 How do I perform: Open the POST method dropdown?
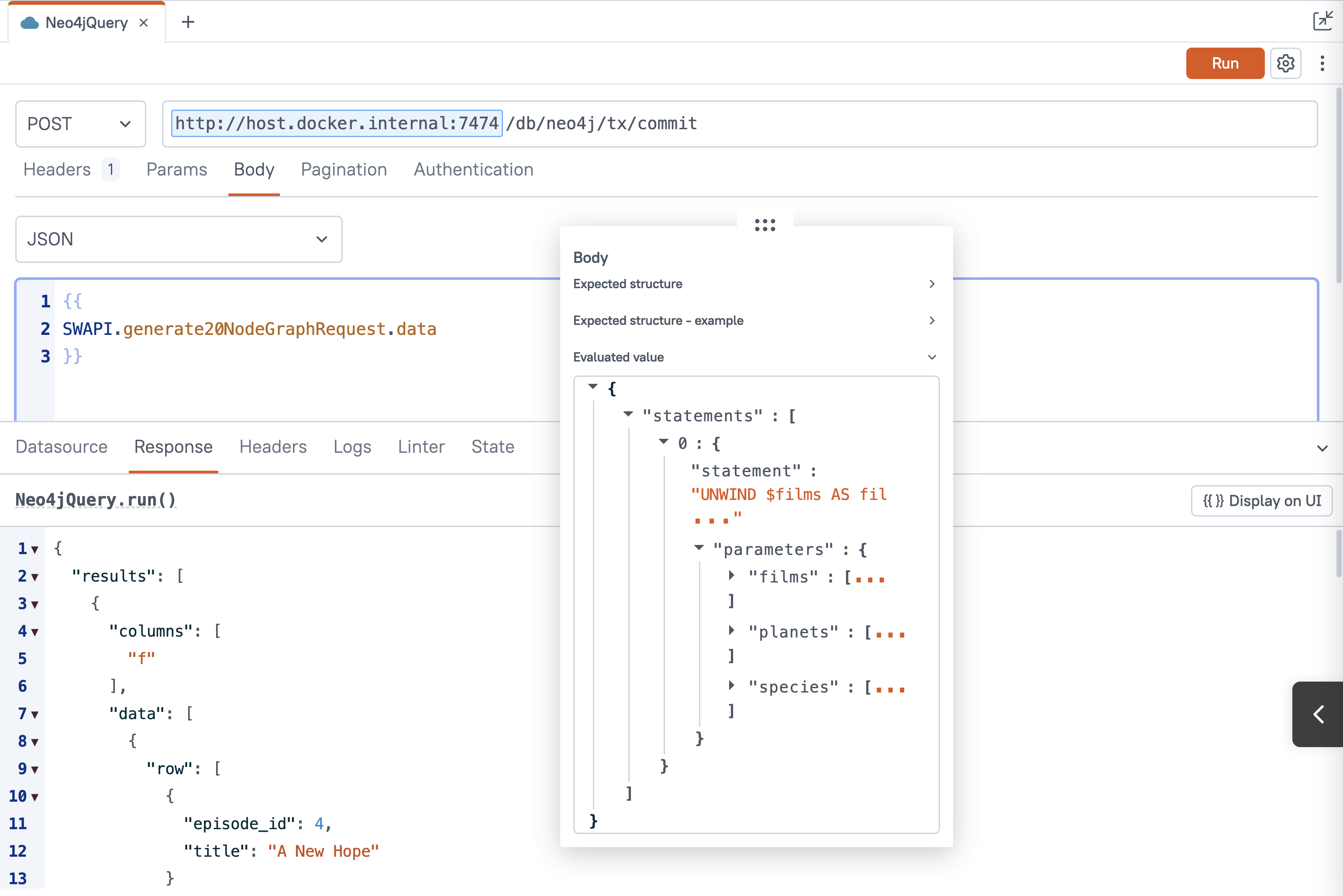[x=80, y=124]
